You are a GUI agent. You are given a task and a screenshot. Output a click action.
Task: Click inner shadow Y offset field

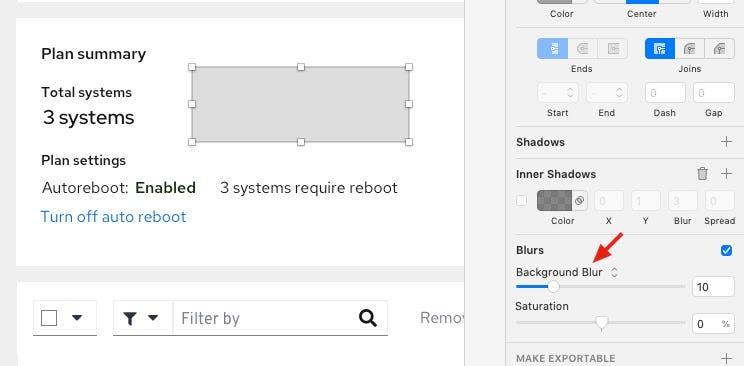coord(645,201)
